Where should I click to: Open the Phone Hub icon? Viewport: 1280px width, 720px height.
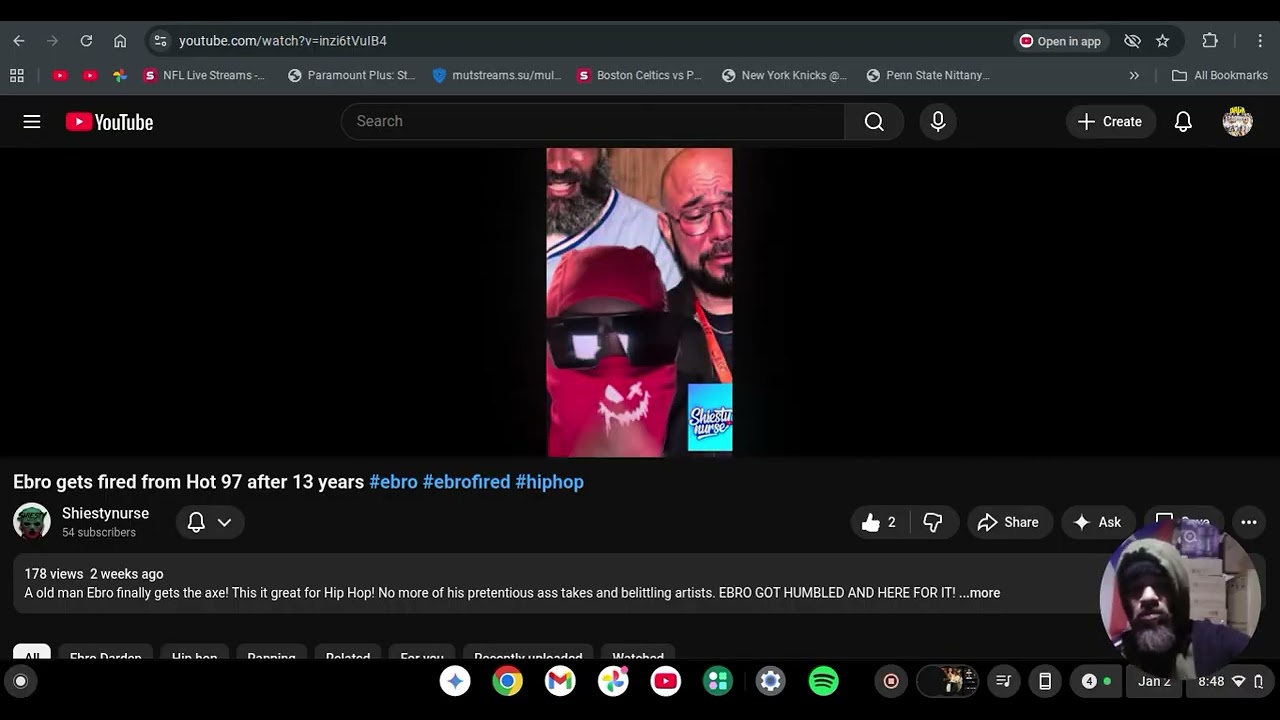pos(1045,681)
